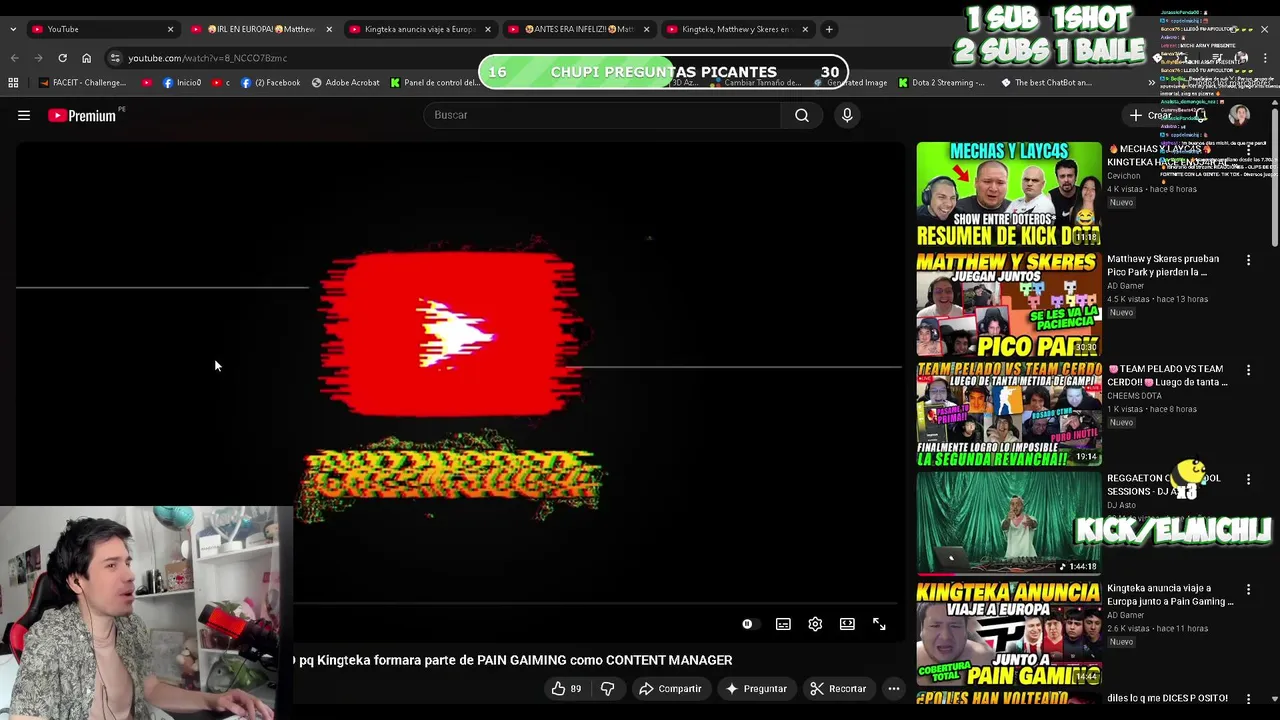
Task: Open Pico Park video thumbnail
Action: [x=1009, y=304]
